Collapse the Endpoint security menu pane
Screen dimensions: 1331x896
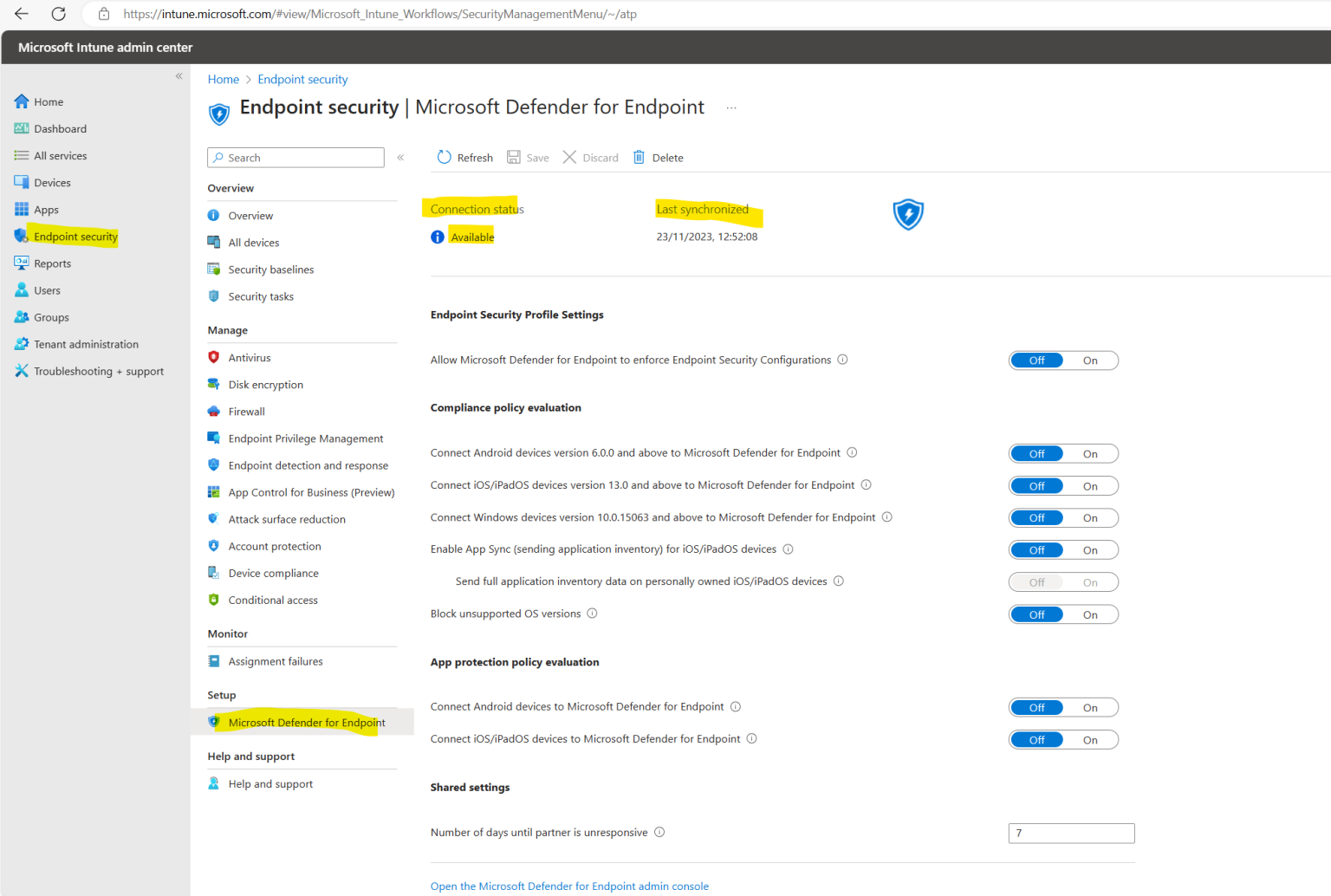pyautogui.click(x=400, y=157)
